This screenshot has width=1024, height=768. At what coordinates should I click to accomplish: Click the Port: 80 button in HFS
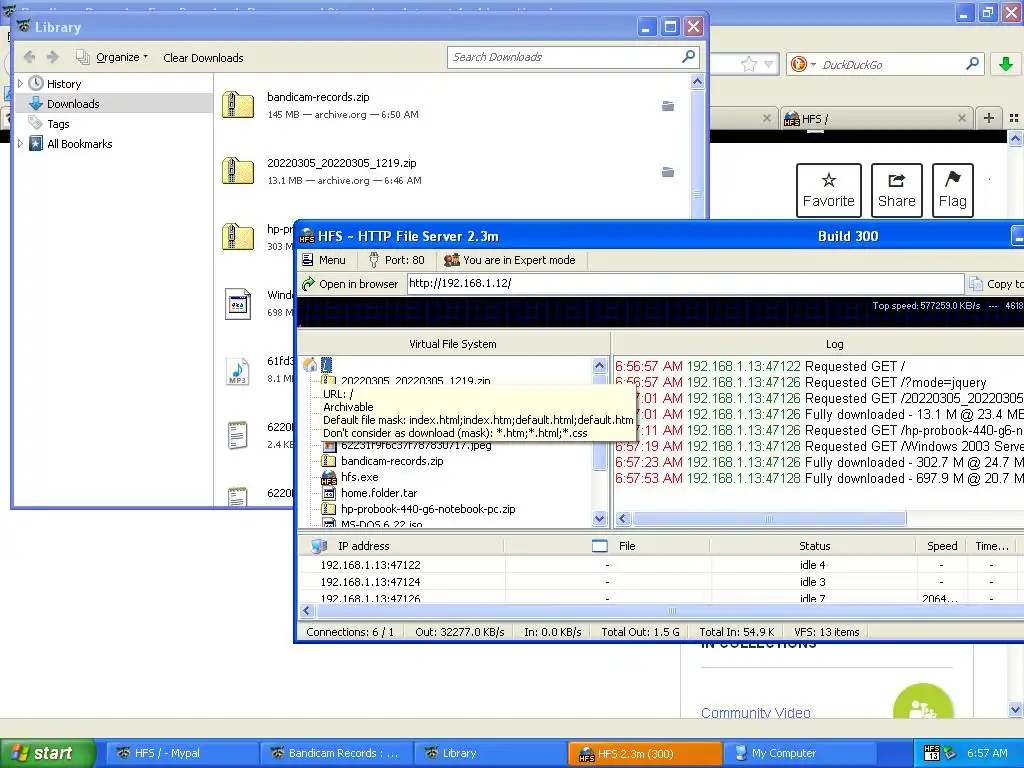396,260
